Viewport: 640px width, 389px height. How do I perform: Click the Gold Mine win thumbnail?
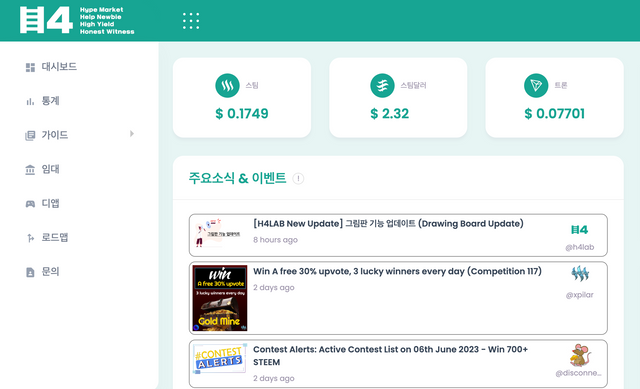(220, 298)
